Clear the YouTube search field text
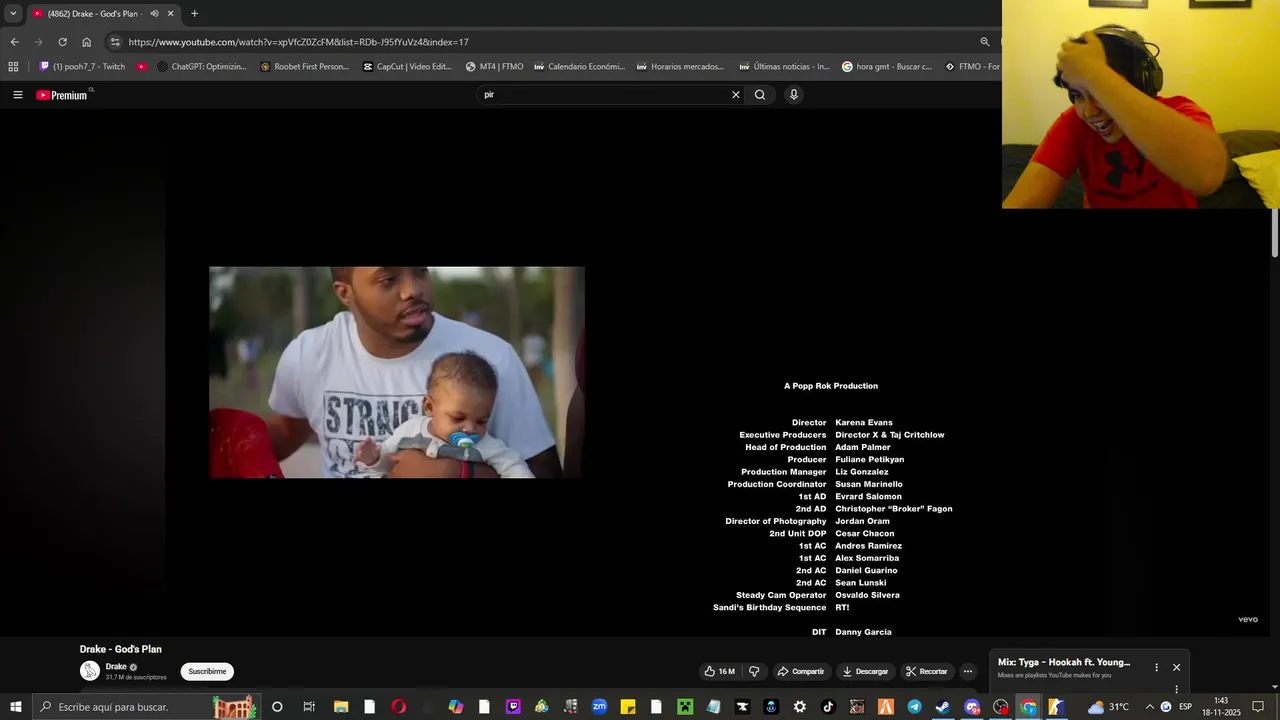 pyautogui.click(x=736, y=95)
